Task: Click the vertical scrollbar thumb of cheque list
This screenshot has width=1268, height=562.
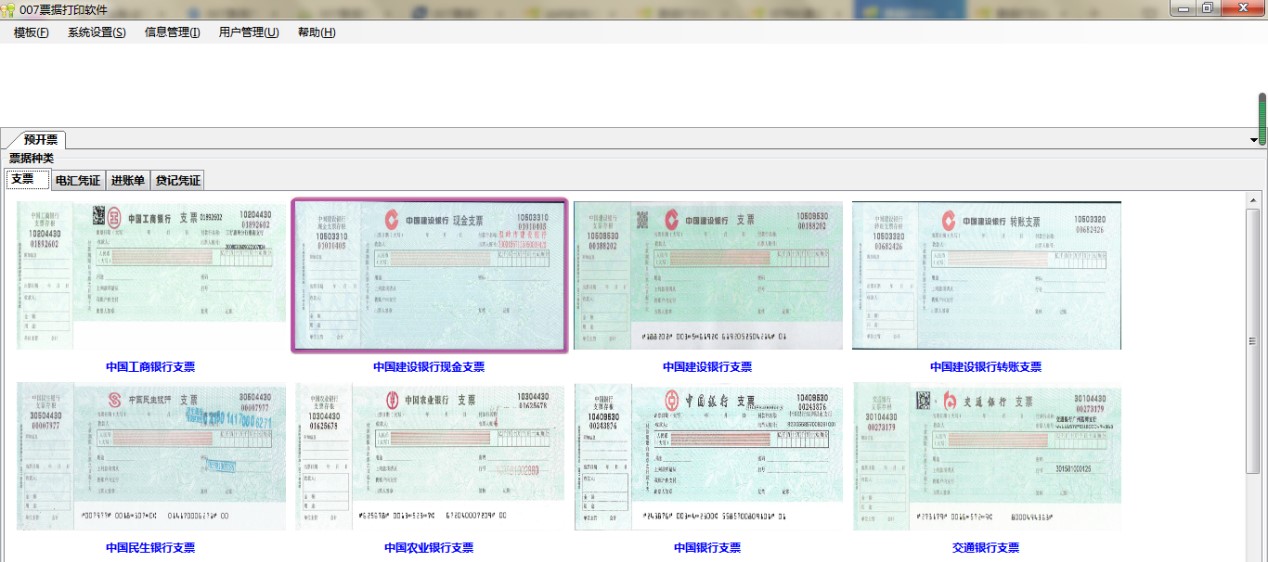Action: (x=1253, y=341)
